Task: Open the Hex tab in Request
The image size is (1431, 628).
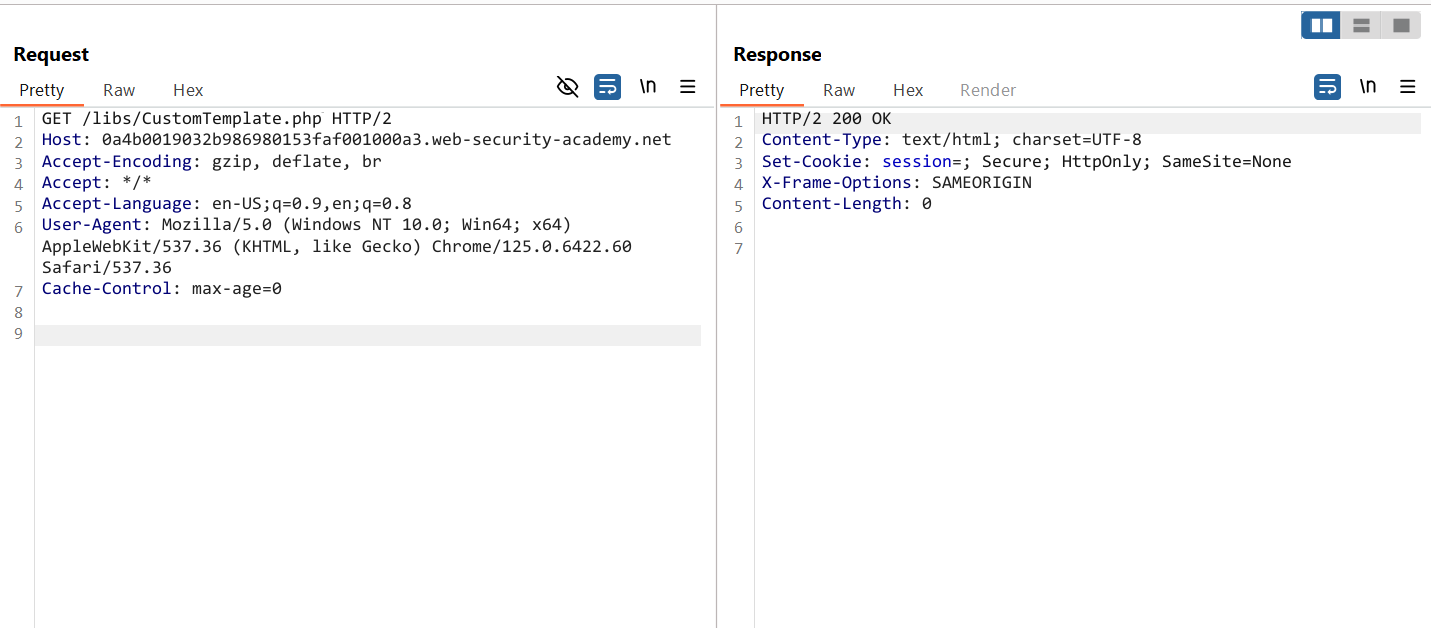Action: click(x=188, y=90)
